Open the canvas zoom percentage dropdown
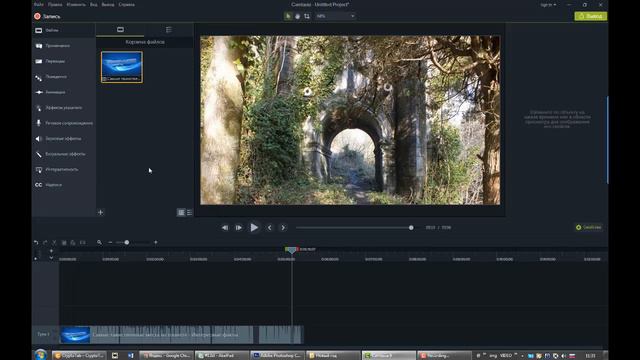 [x=335, y=16]
